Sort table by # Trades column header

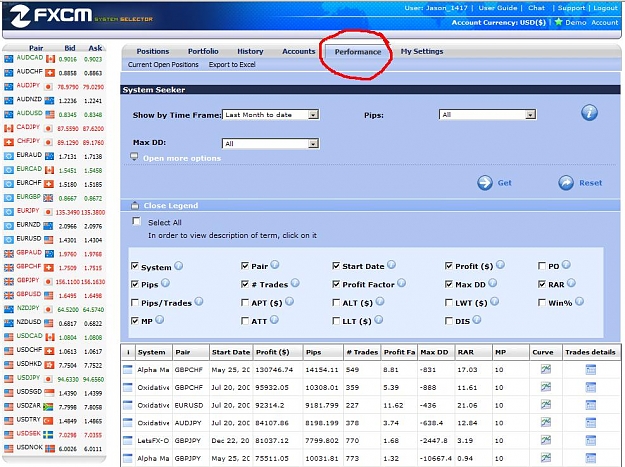(x=362, y=352)
